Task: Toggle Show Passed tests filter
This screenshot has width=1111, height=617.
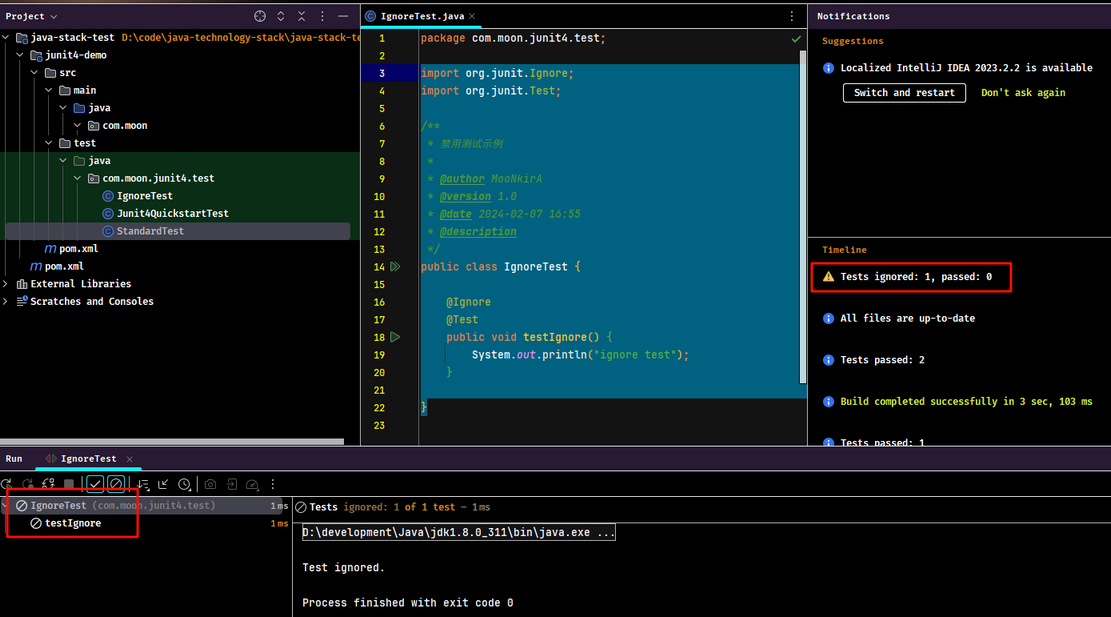Action: (95, 485)
